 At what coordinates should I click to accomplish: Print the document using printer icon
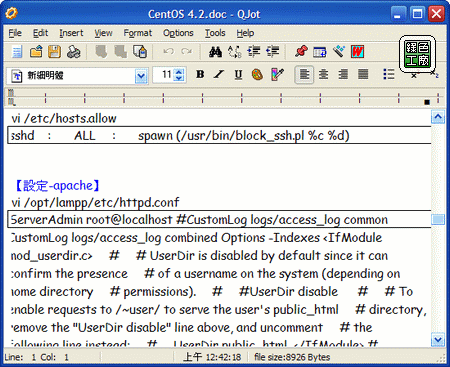74,52
